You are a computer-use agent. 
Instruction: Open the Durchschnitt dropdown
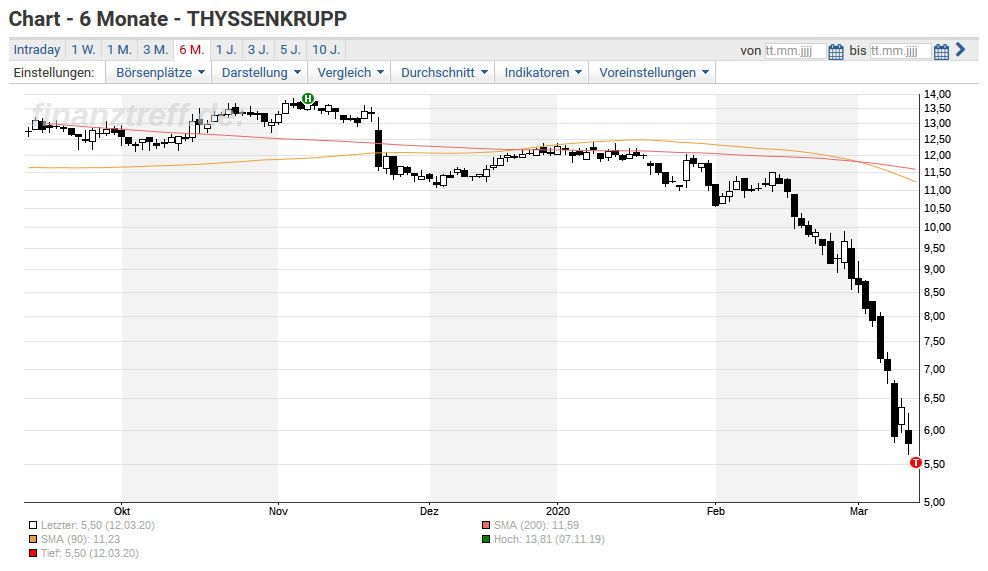pyautogui.click(x=444, y=72)
